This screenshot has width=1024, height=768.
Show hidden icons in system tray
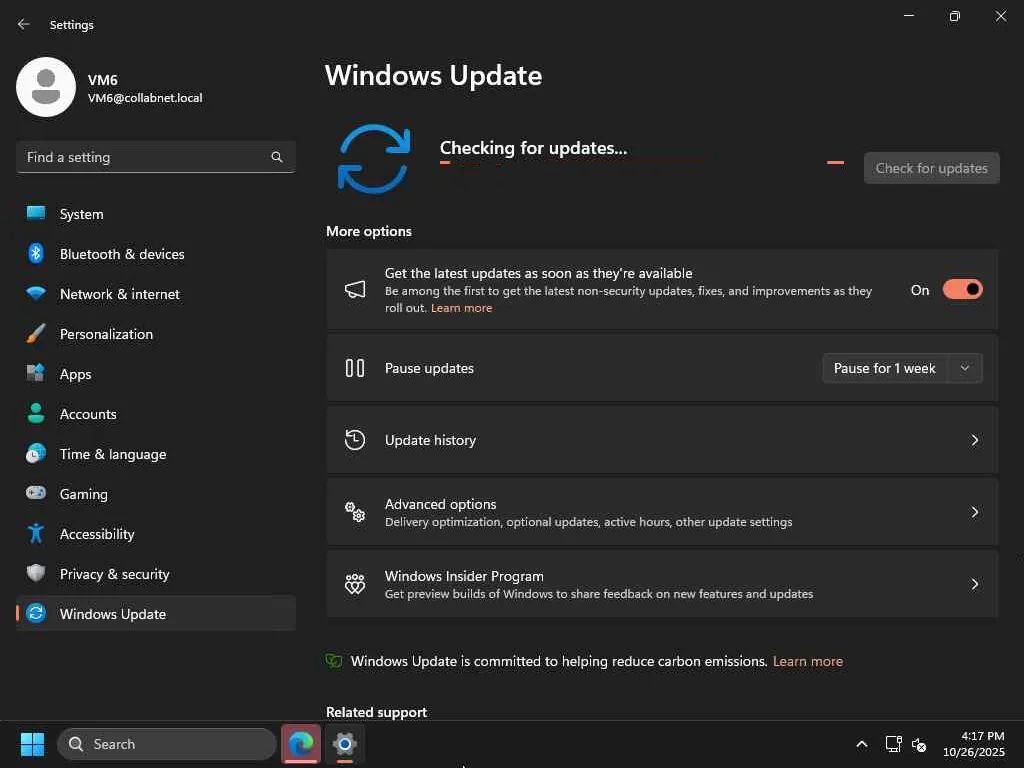[861, 744]
